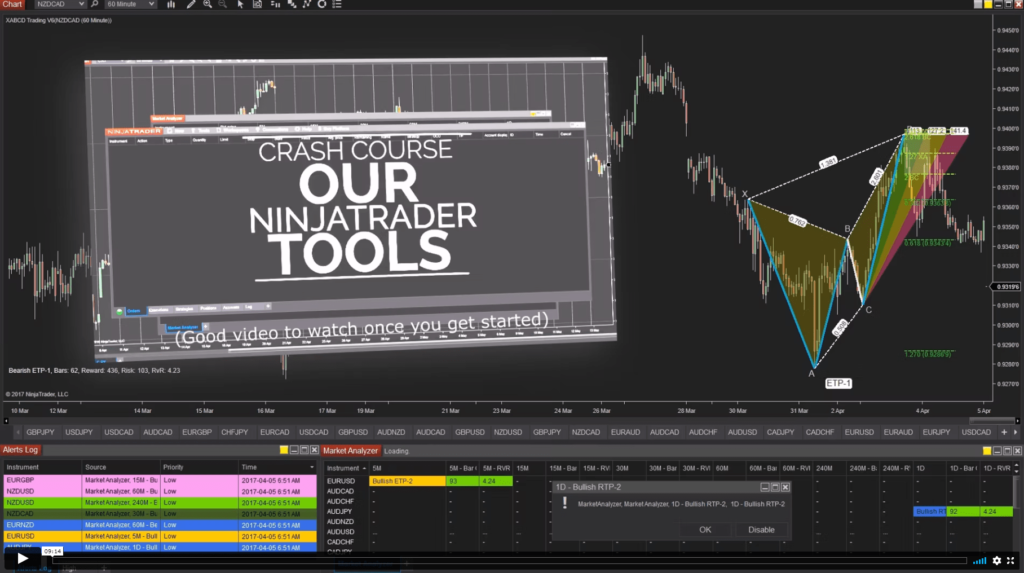Click the video progress bar

pyautogui.click(x=509, y=561)
